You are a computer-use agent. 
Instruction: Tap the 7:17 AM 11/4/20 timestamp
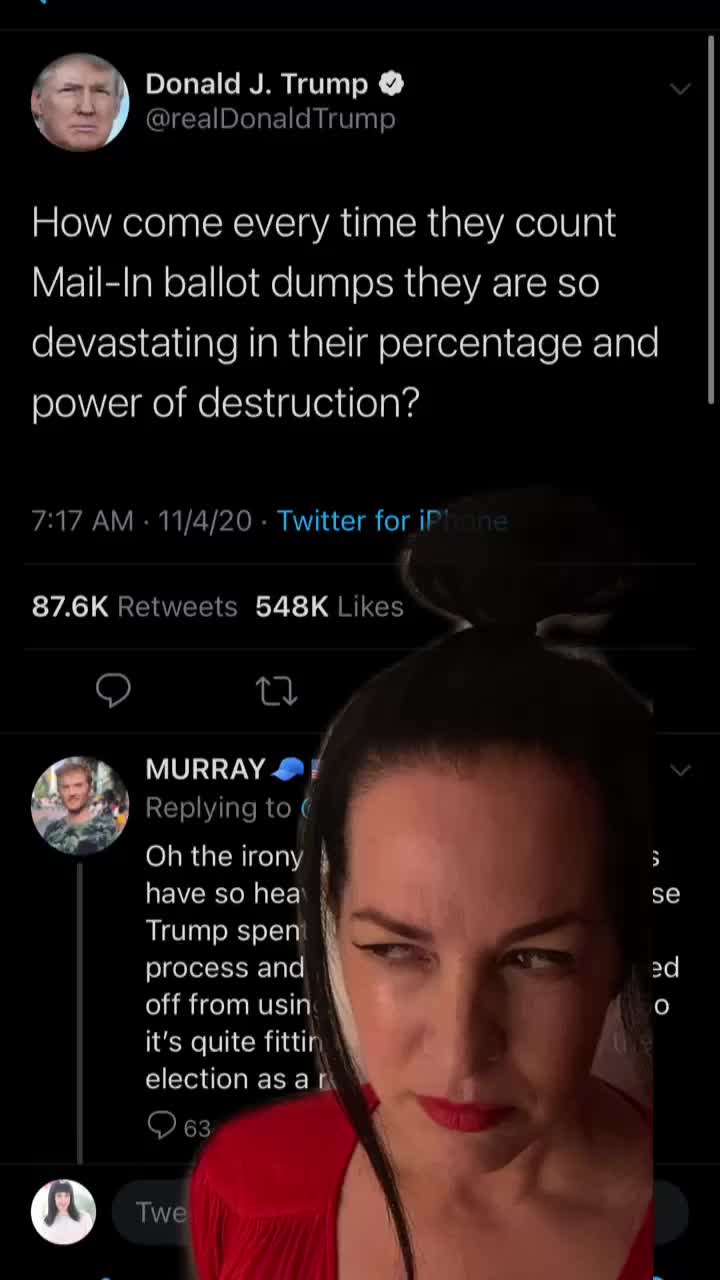(141, 521)
